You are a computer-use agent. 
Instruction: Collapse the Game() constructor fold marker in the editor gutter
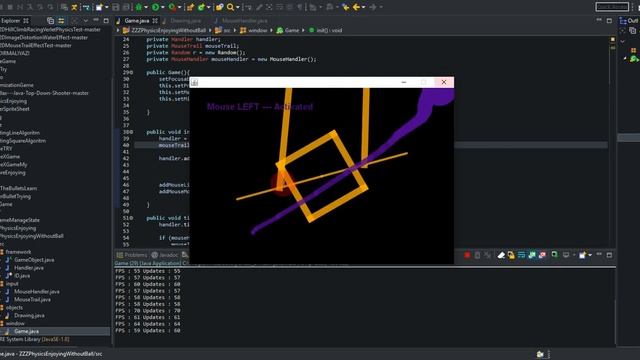(x=131, y=72)
